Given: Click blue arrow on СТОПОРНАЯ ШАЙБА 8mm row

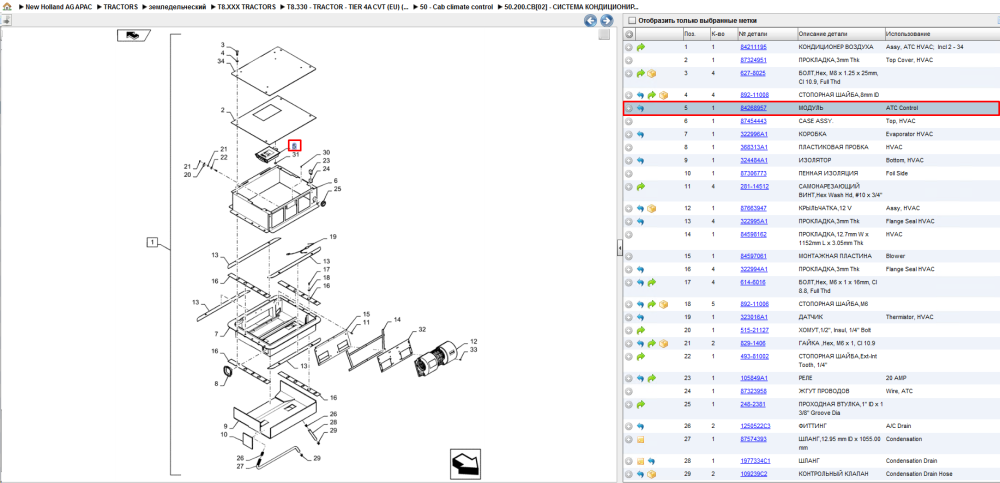Looking at the screenshot, I should click(x=641, y=95).
